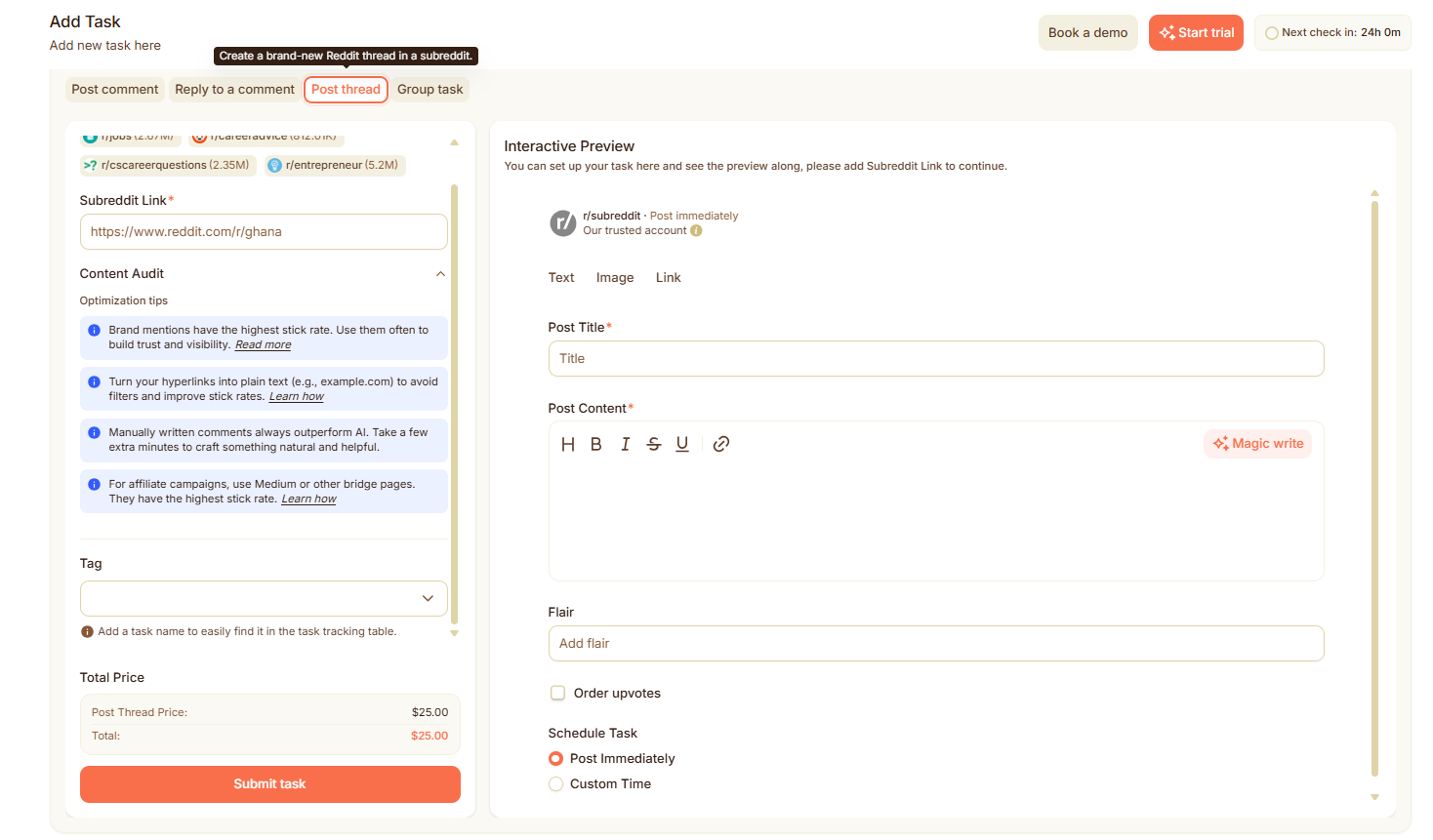Choose the Custom Time schedule option
The width and height of the screenshot is (1433, 840).
point(555,784)
